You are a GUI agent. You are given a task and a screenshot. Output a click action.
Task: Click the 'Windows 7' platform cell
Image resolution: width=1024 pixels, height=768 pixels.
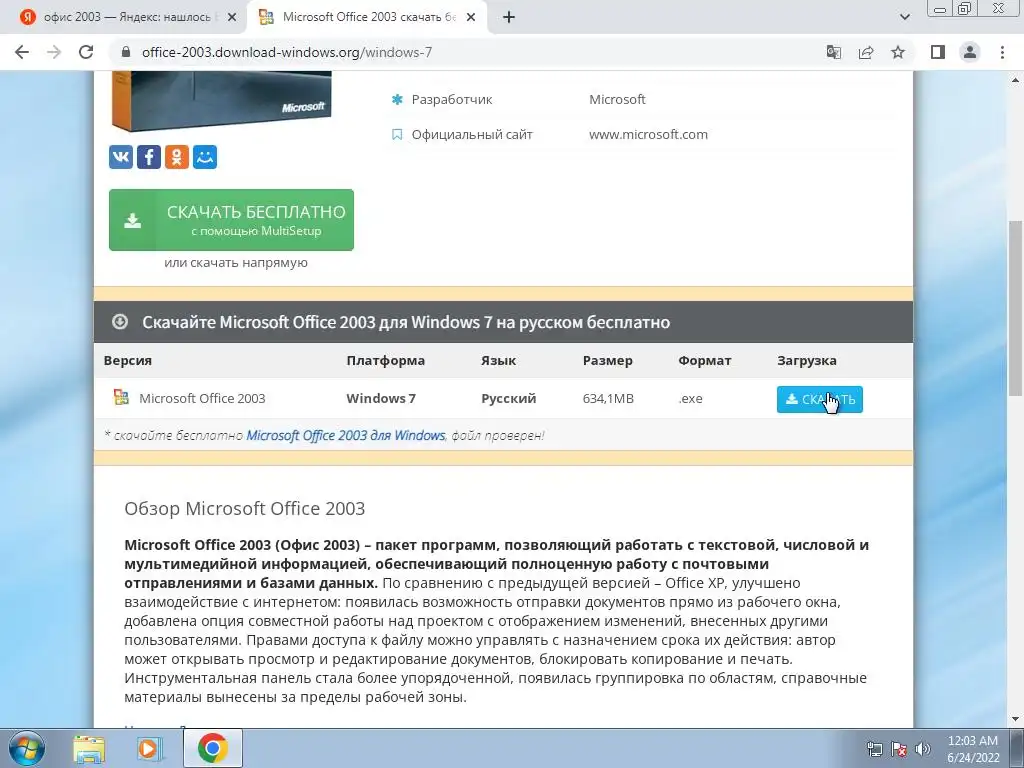tap(381, 398)
